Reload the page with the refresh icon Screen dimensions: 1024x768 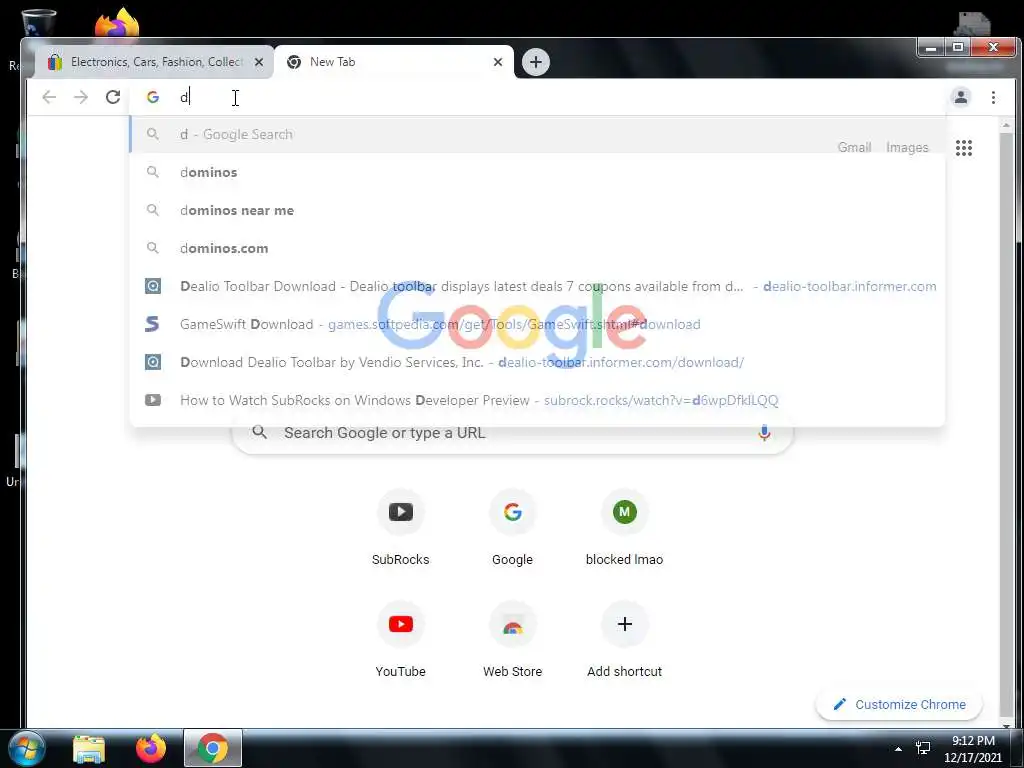coord(113,97)
